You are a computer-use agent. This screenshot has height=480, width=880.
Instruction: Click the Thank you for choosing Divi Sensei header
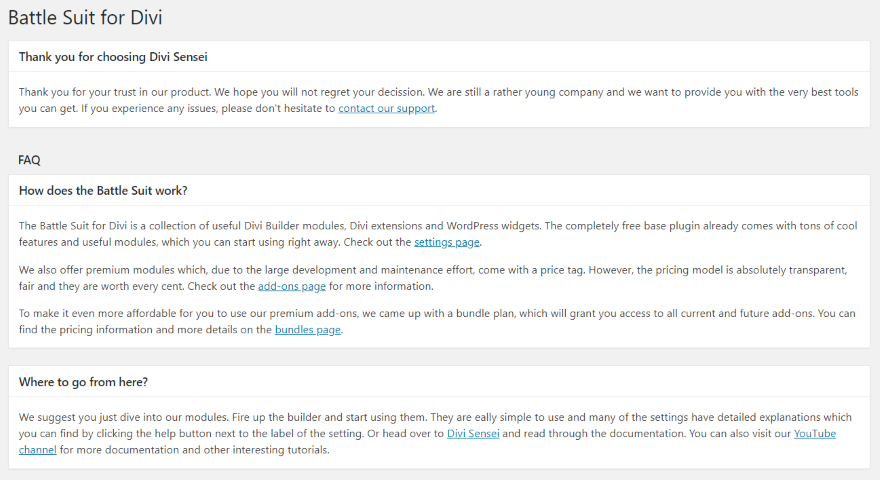tap(113, 56)
